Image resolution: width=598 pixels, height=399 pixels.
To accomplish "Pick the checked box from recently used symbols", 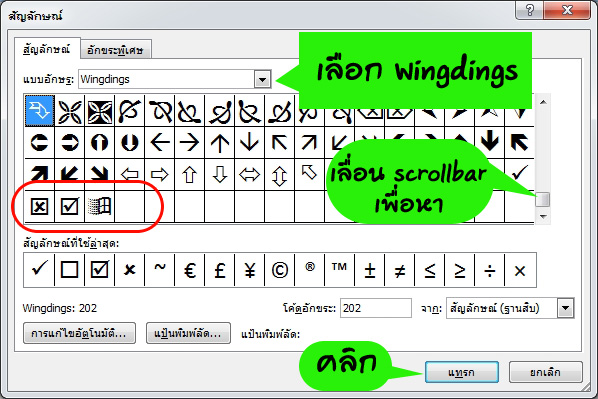I will pos(100,270).
